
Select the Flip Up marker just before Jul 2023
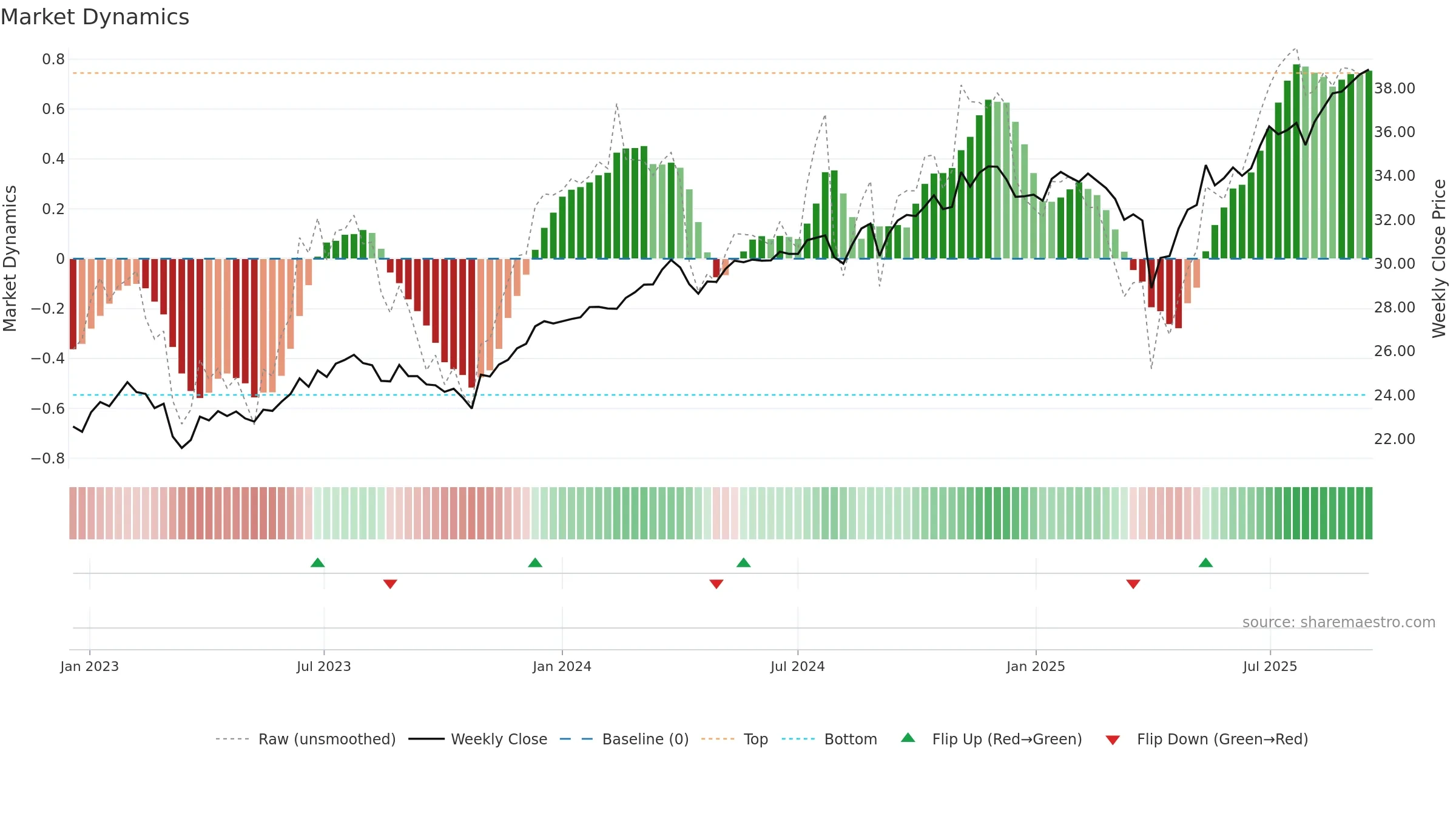[317, 562]
